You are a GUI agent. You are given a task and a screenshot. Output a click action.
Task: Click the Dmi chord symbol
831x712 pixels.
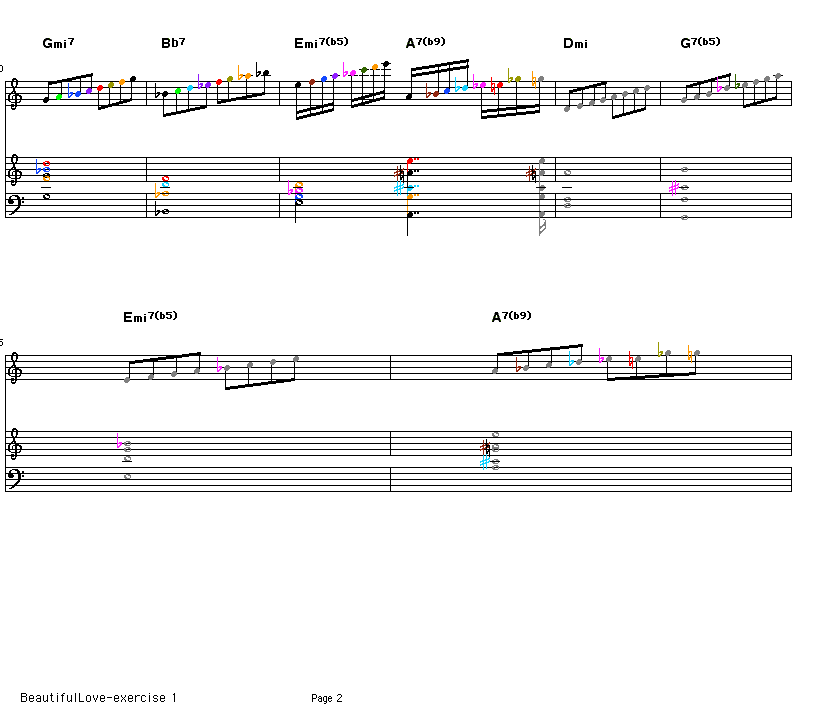coord(575,44)
